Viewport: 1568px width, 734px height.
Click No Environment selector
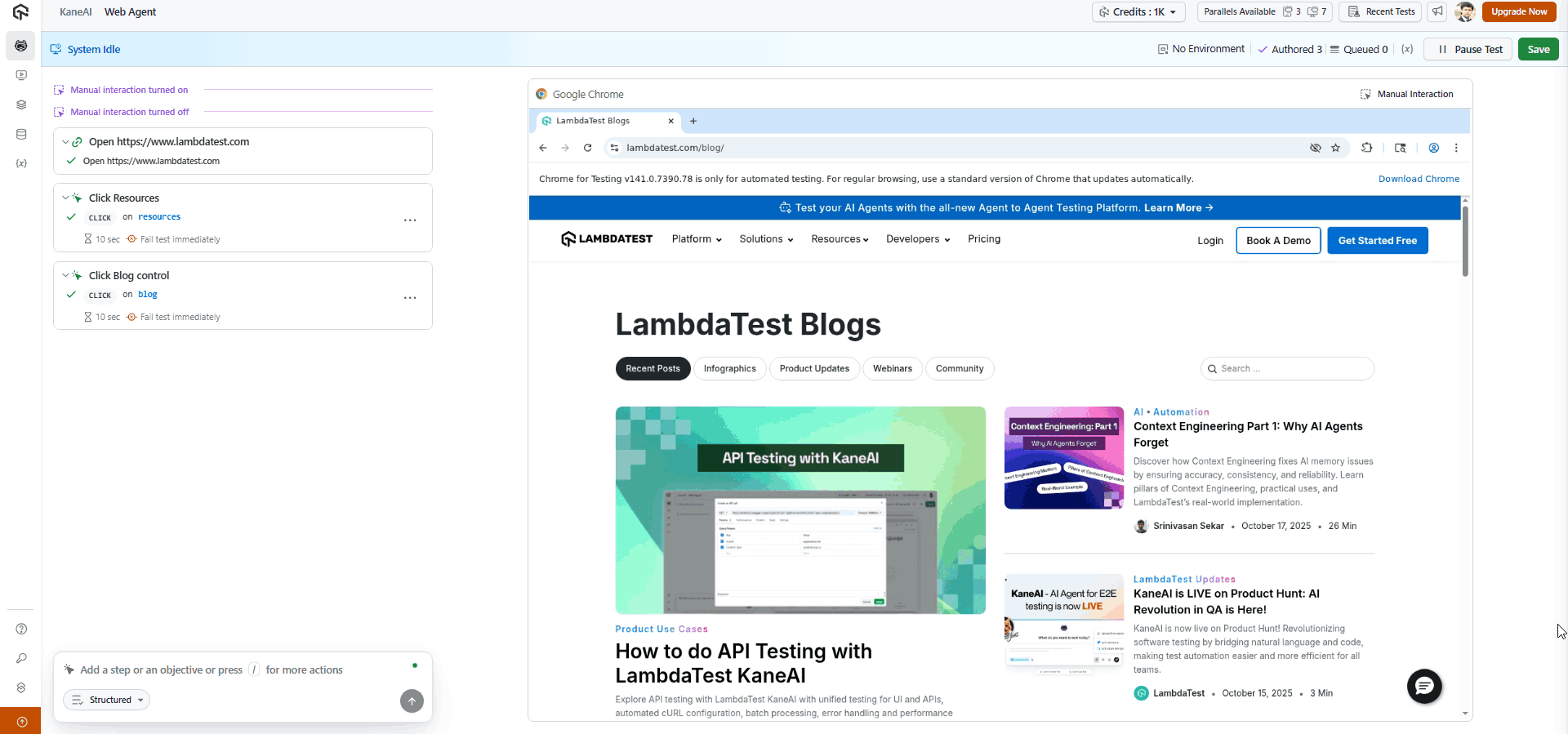(x=1201, y=49)
